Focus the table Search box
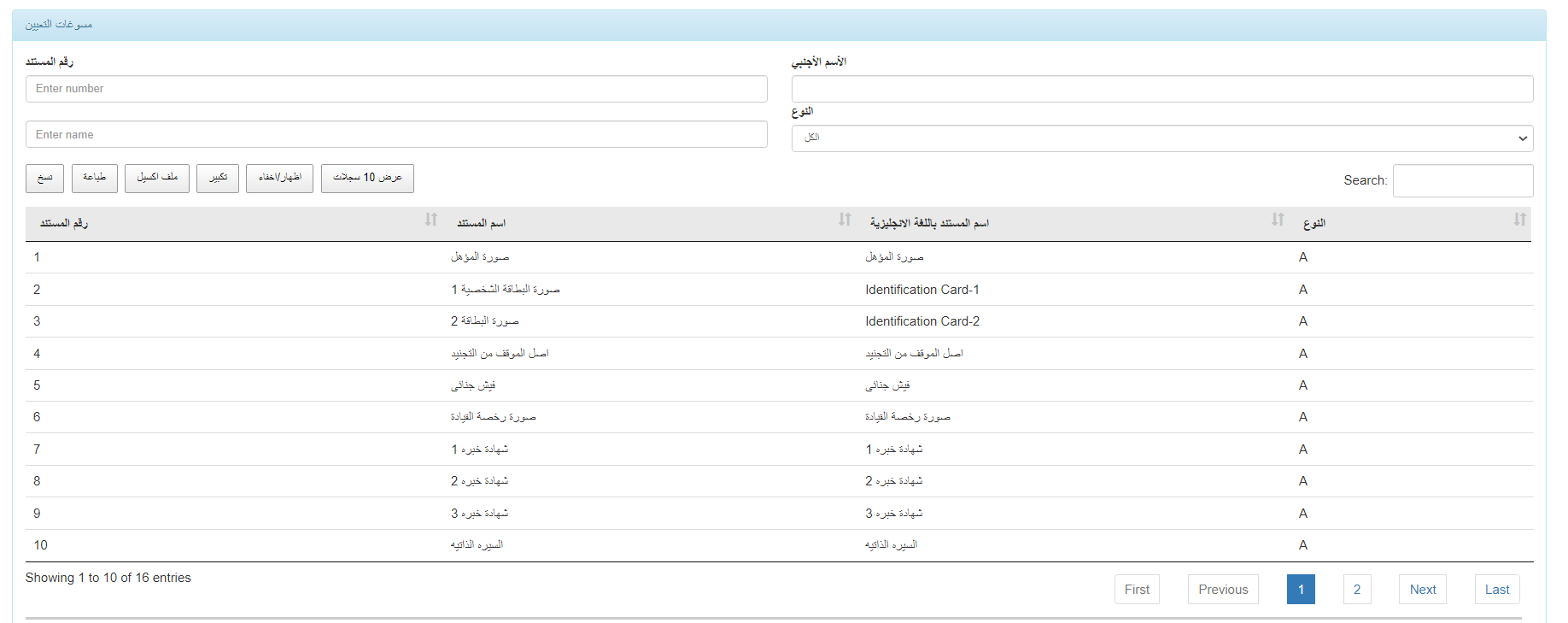This screenshot has height=623, width=1568. tap(1462, 181)
